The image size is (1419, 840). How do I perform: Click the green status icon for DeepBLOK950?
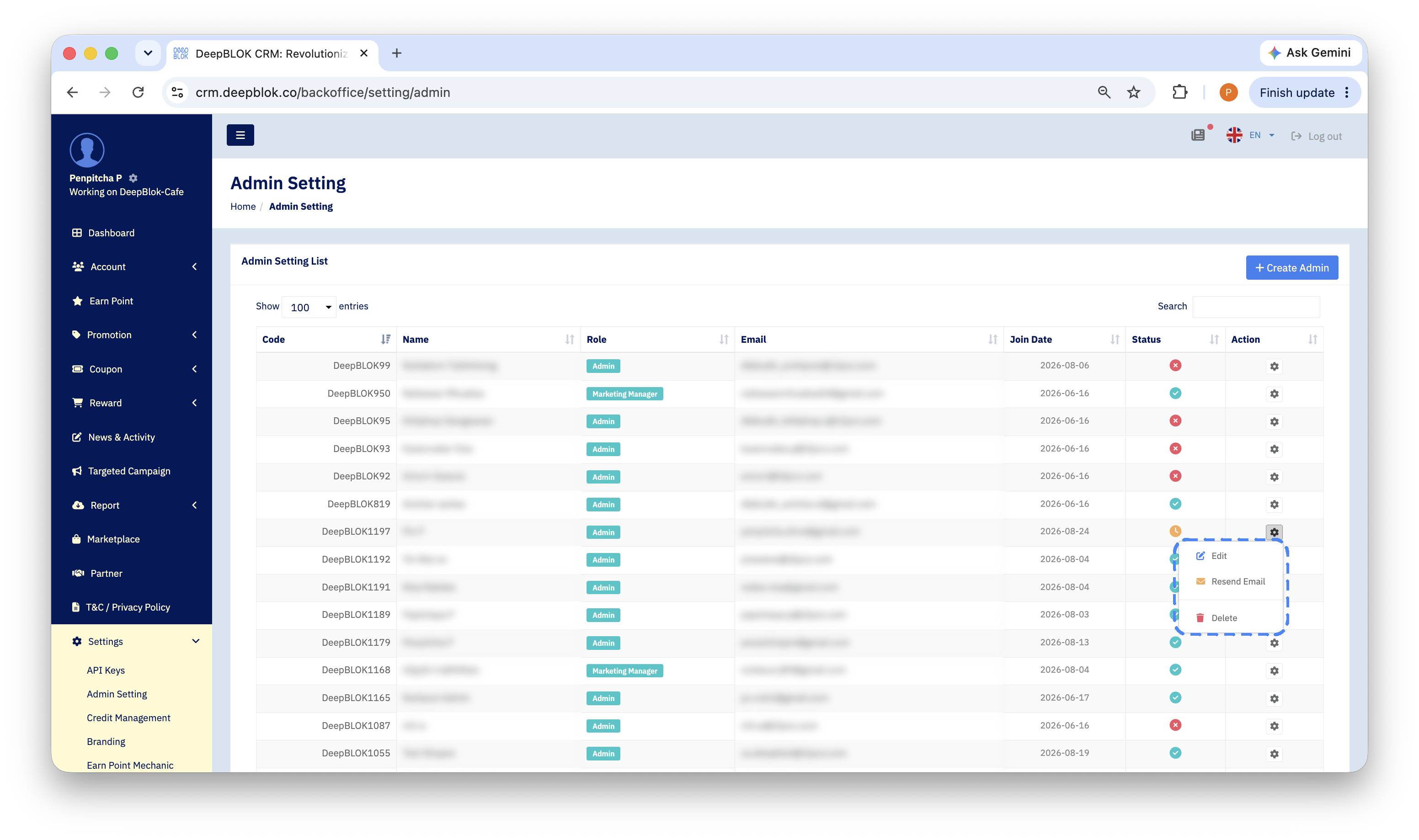pyautogui.click(x=1175, y=393)
